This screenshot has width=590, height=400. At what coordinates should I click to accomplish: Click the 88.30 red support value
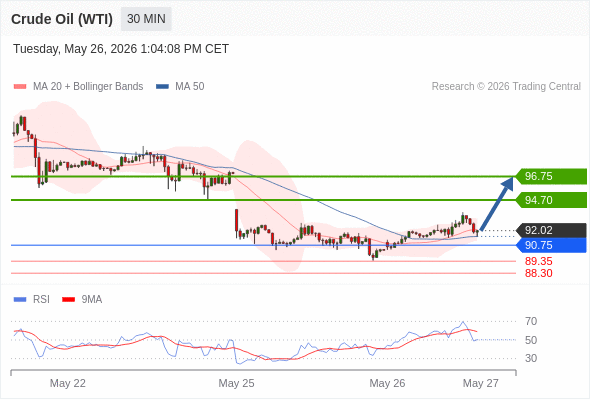click(x=538, y=273)
